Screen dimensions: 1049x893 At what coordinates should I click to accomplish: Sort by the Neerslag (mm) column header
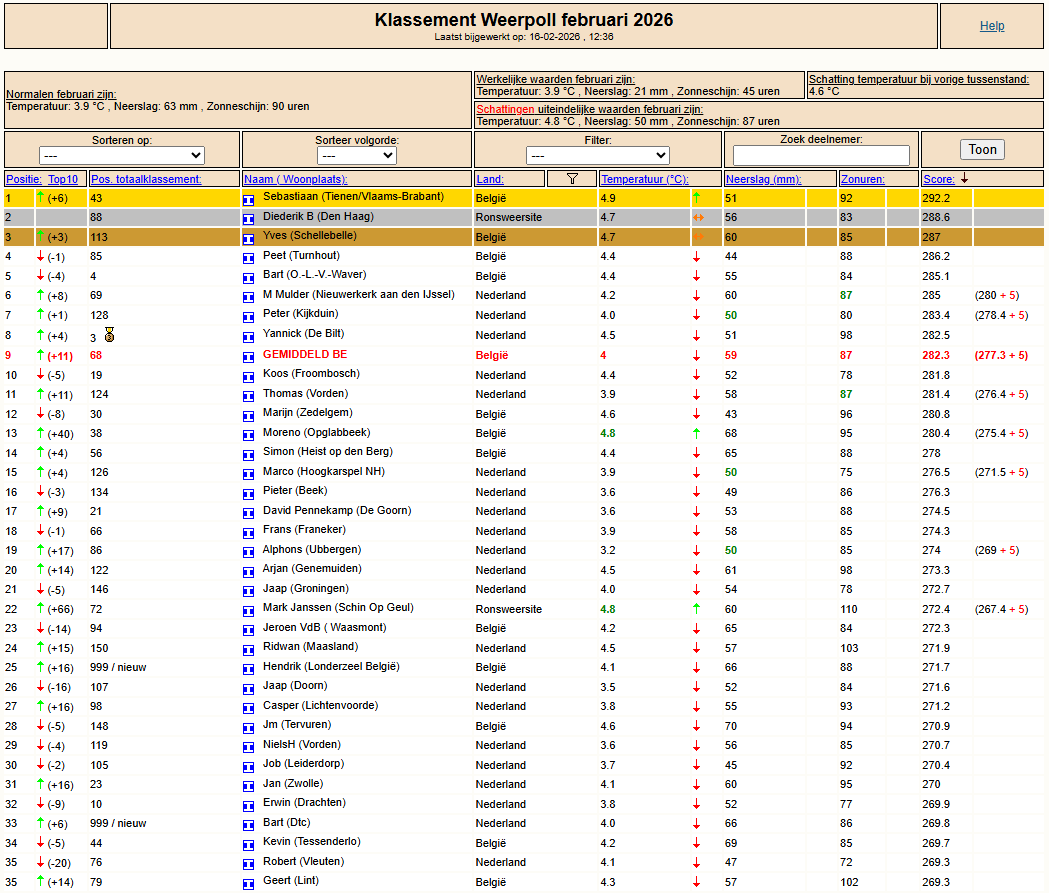click(763, 179)
